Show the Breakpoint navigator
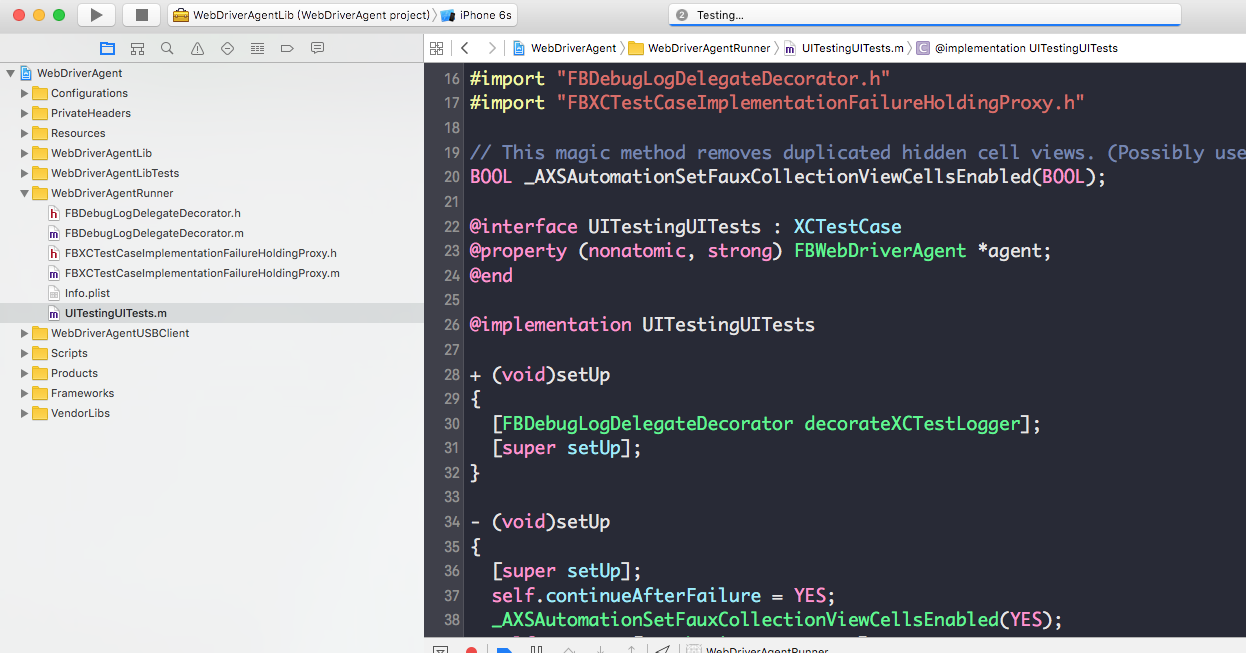This screenshot has height=653, width=1246. click(x=287, y=48)
